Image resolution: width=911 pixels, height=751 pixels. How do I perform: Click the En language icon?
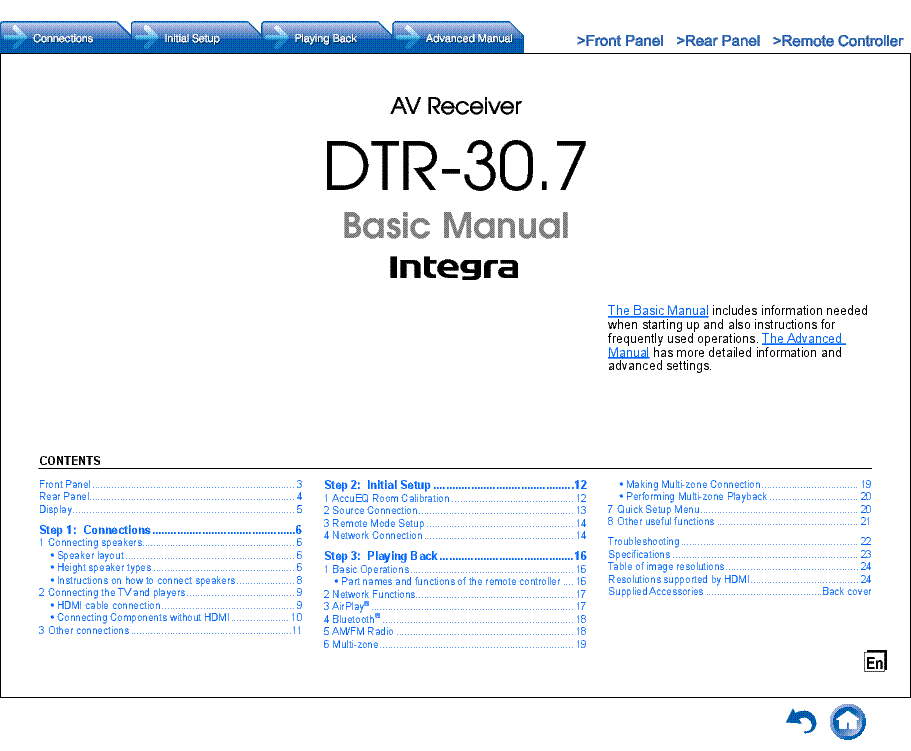click(x=875, y=661)
